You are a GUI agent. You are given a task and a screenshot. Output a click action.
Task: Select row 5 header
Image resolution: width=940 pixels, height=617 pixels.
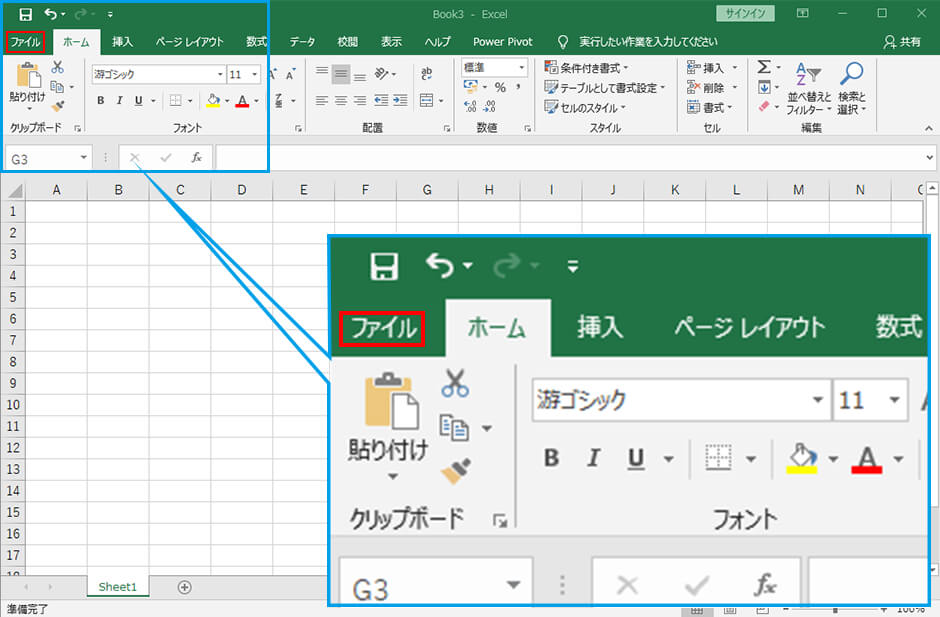click(13, 297)
